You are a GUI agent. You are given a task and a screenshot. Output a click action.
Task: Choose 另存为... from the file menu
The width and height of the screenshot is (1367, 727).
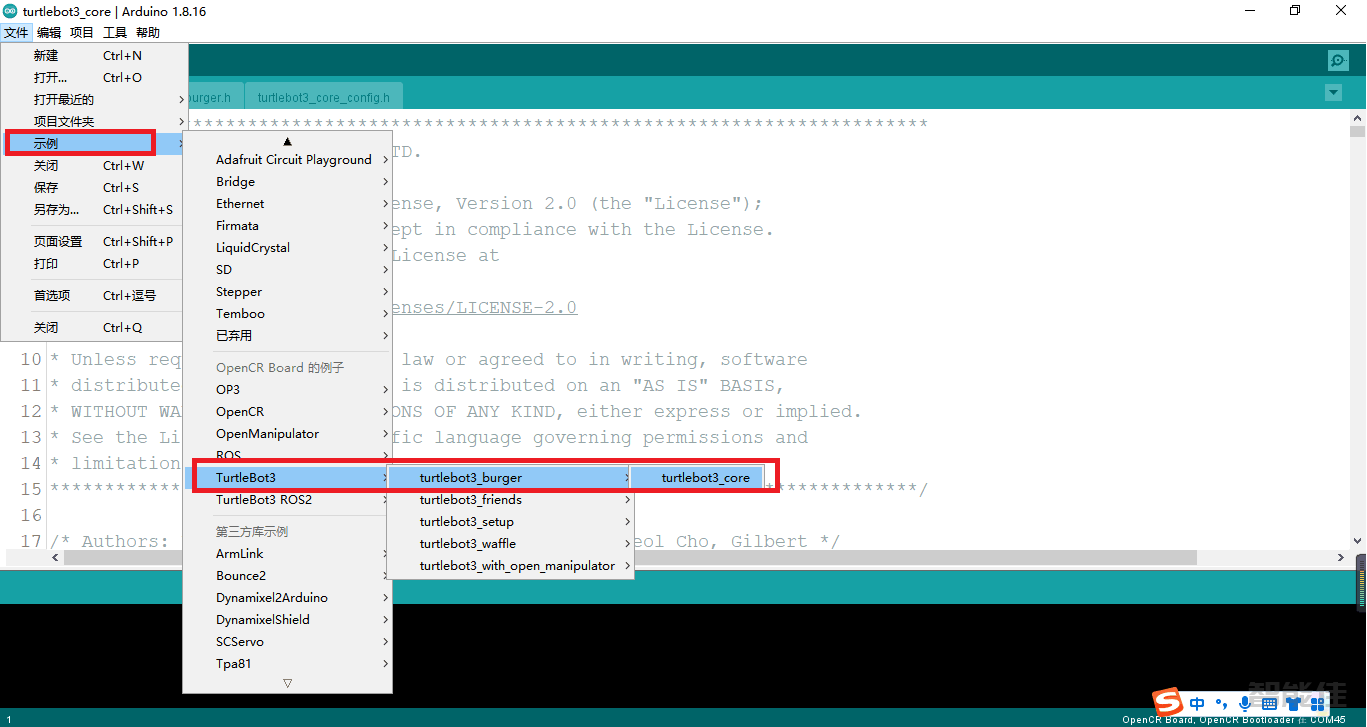pyautogui.click(x=56, y=210)
